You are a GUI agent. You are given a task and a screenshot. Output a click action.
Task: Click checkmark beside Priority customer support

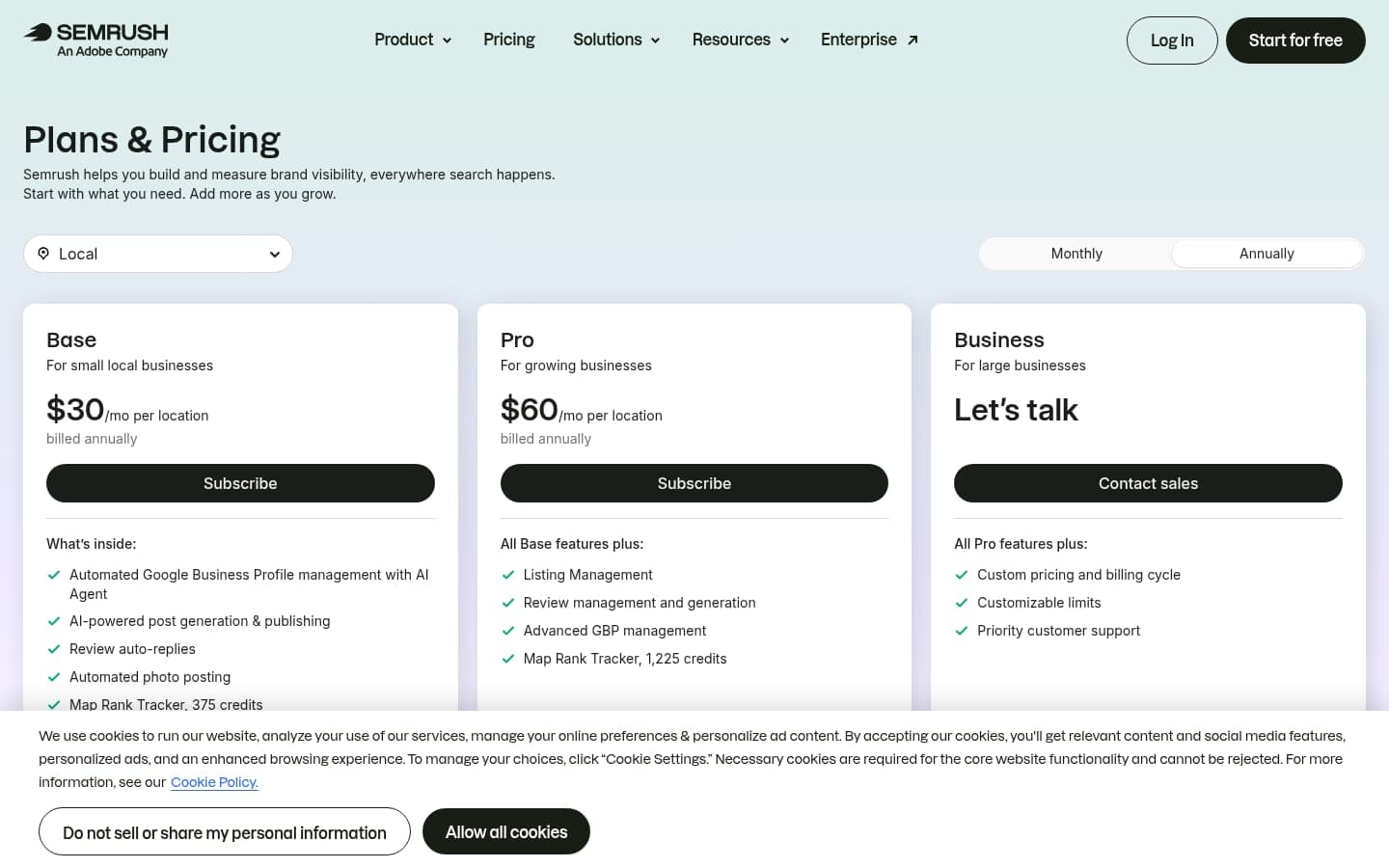tap(962, 631)
